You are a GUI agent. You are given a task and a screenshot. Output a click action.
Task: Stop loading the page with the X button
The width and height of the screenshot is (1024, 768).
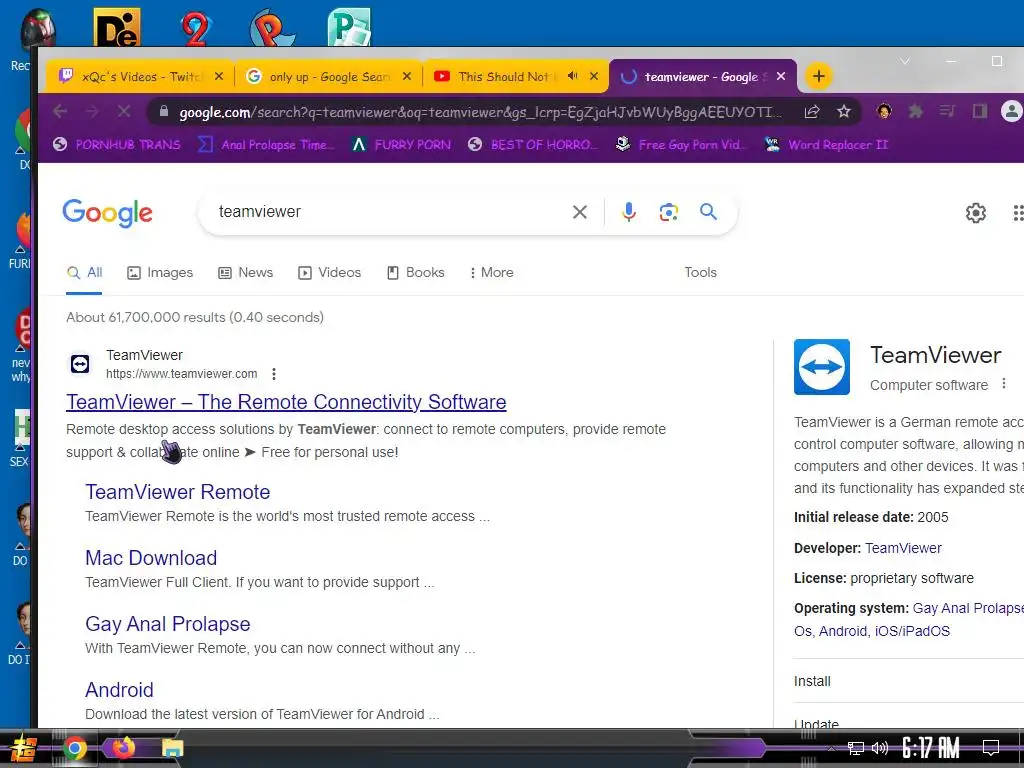tap(123, 112)
